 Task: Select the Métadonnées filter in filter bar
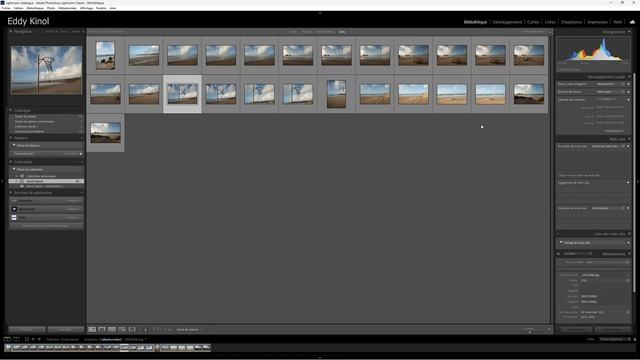[325, 31]
